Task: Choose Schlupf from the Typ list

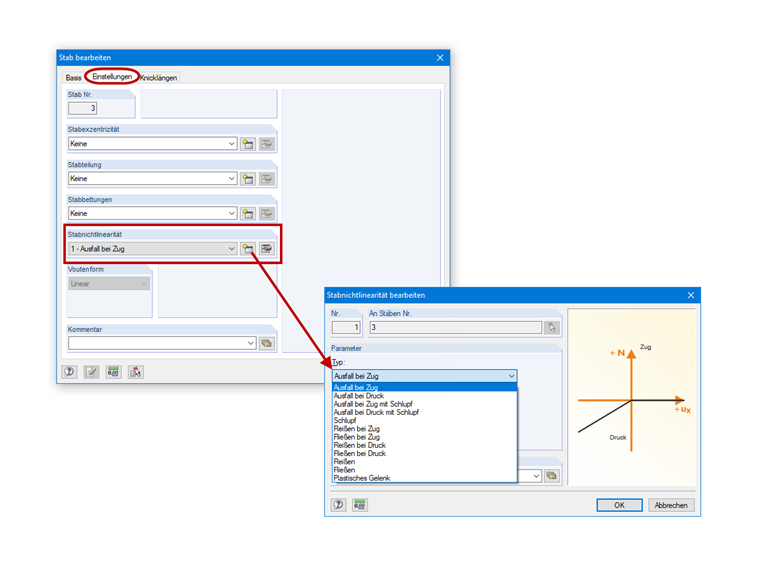Action: [x=425, y=421]
